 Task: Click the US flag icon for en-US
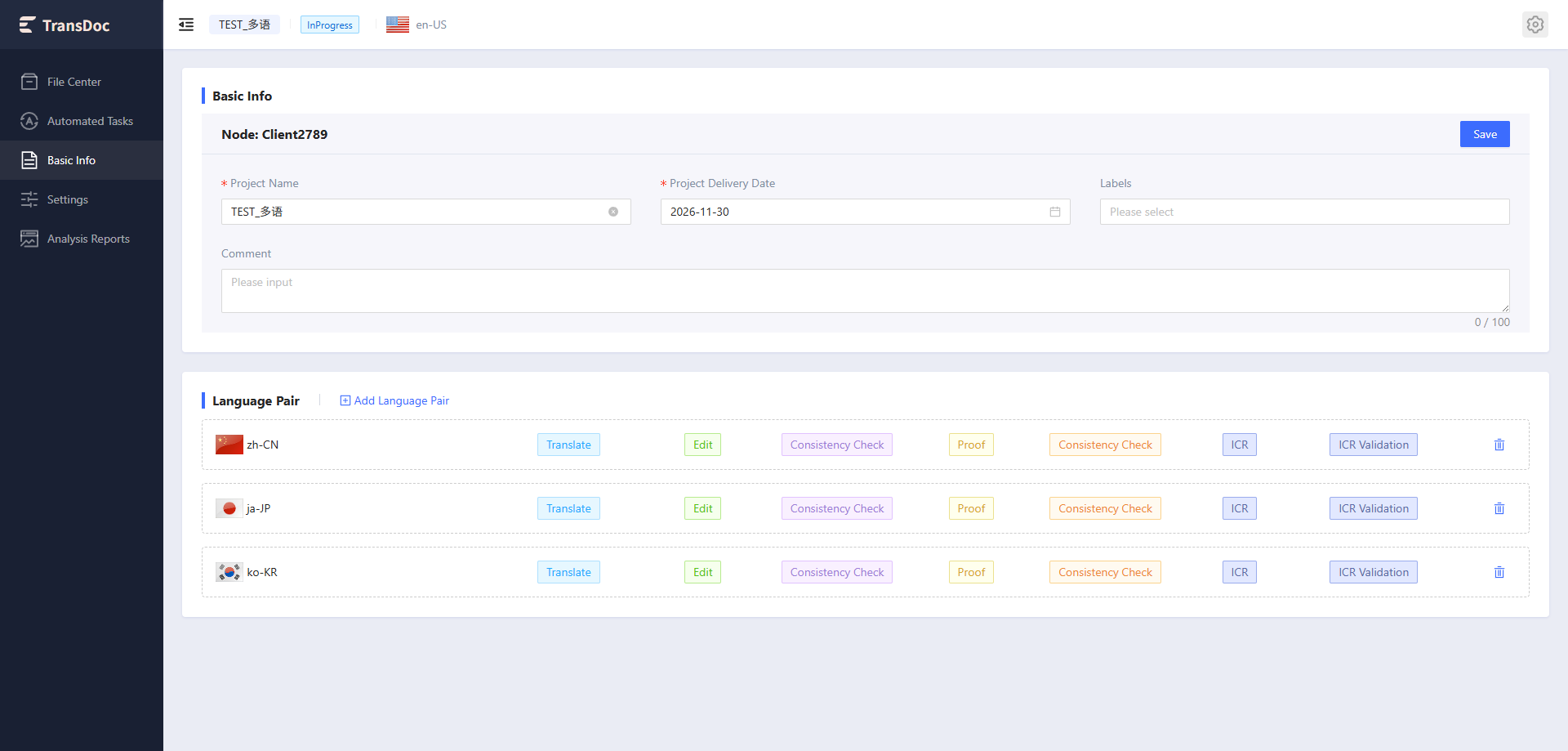click(x=398, y=25)
